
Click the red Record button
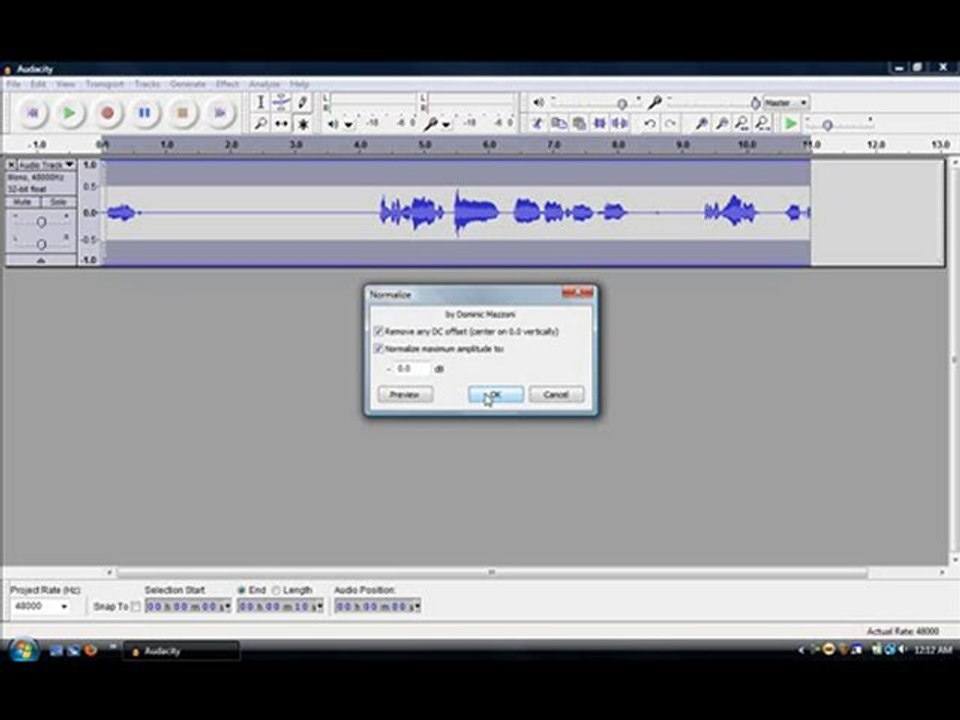(107, 113)
